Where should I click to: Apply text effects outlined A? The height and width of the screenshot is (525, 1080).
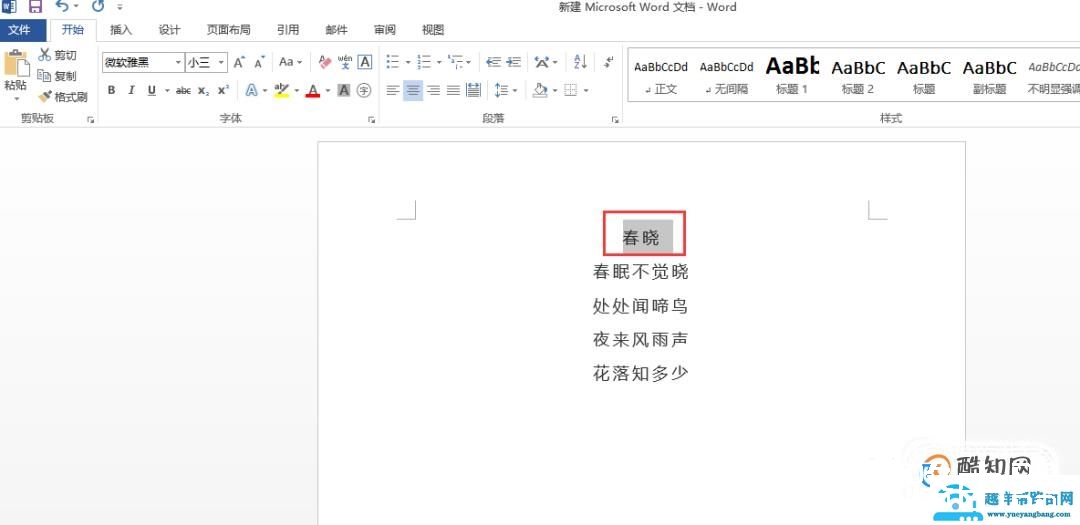(251, 90)
